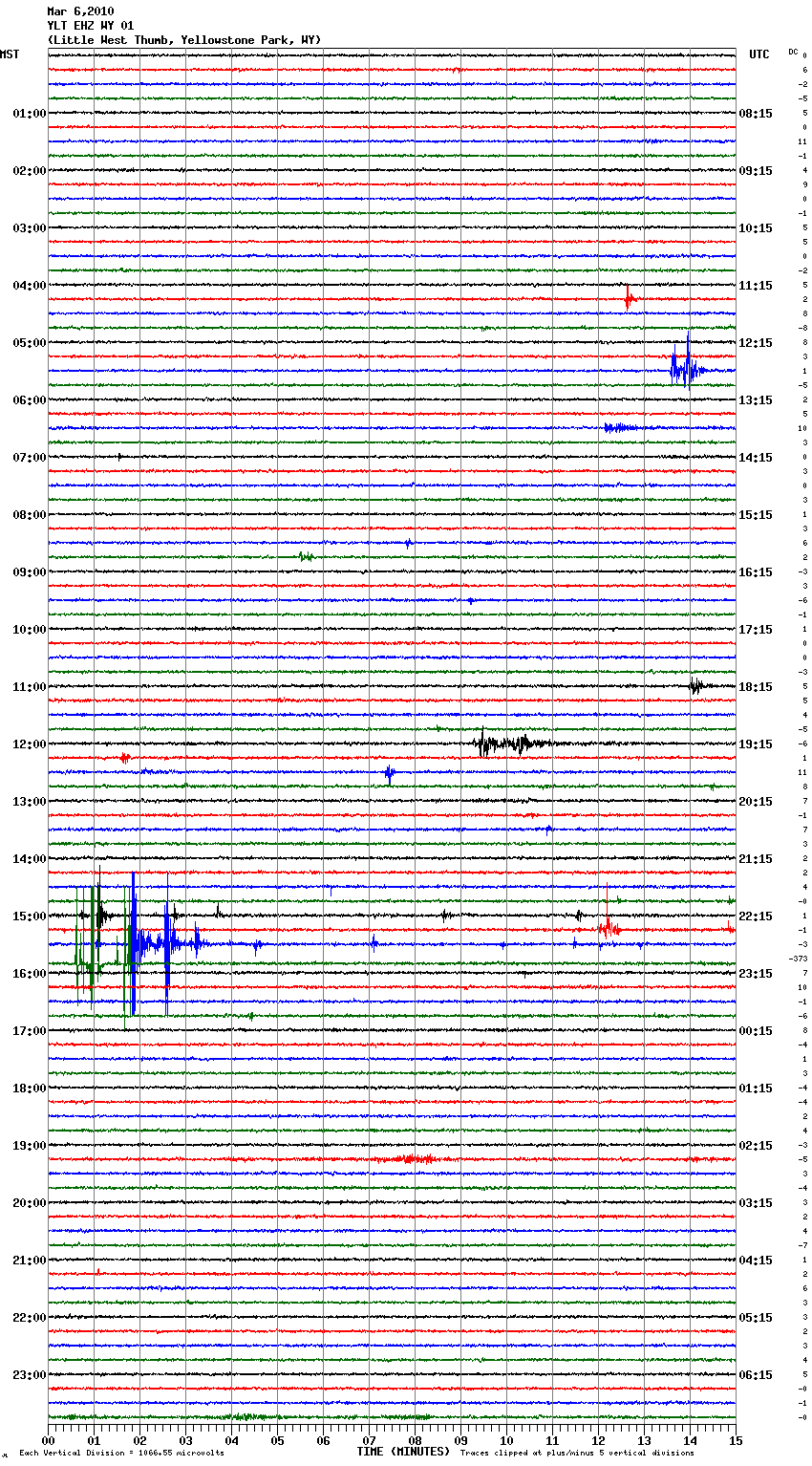812x1466 pixels.
Task: Click minute tick '00' on the time axis
Action: (48, 1440)
